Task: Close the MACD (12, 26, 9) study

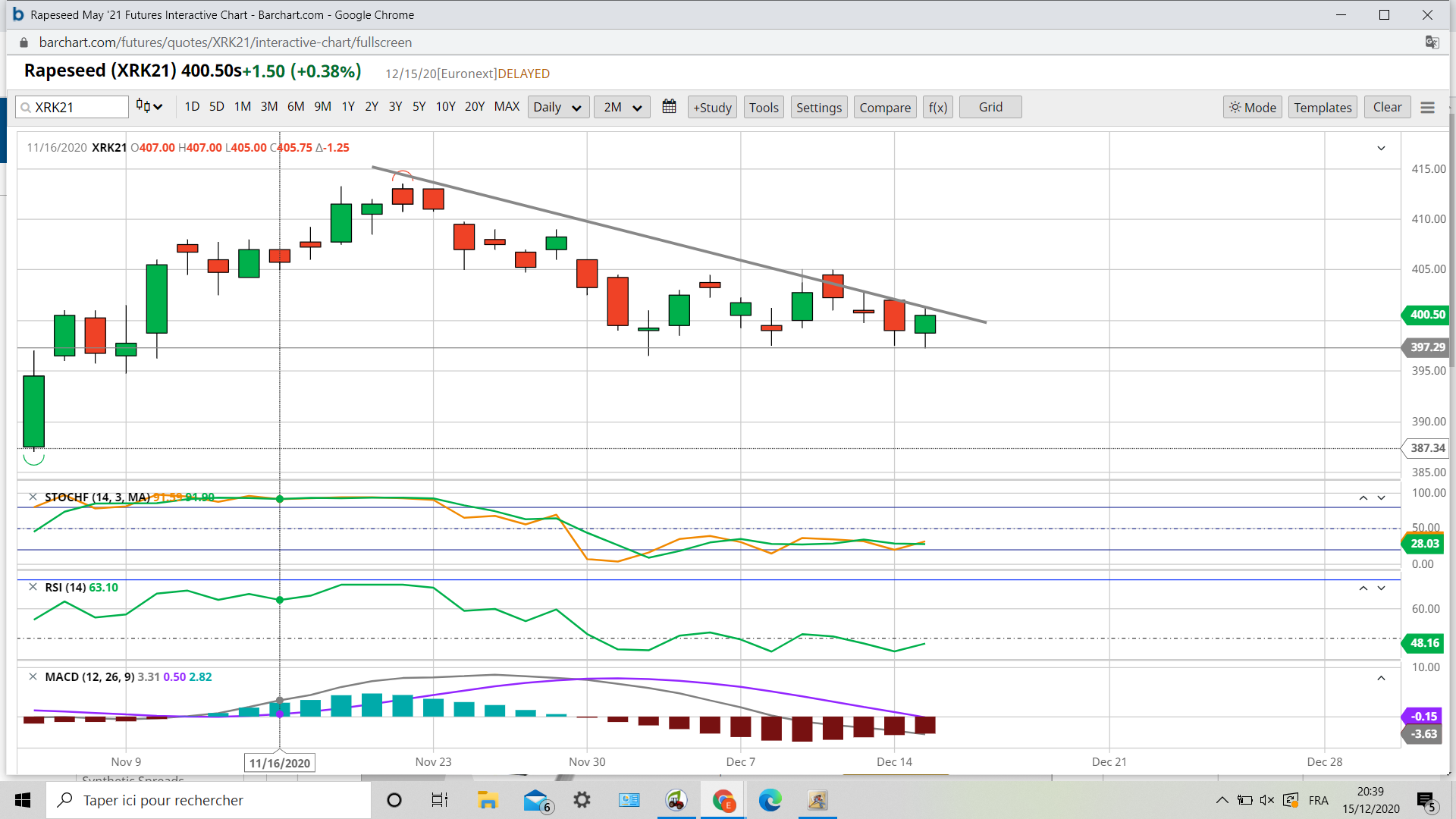Action: [33, 677]
